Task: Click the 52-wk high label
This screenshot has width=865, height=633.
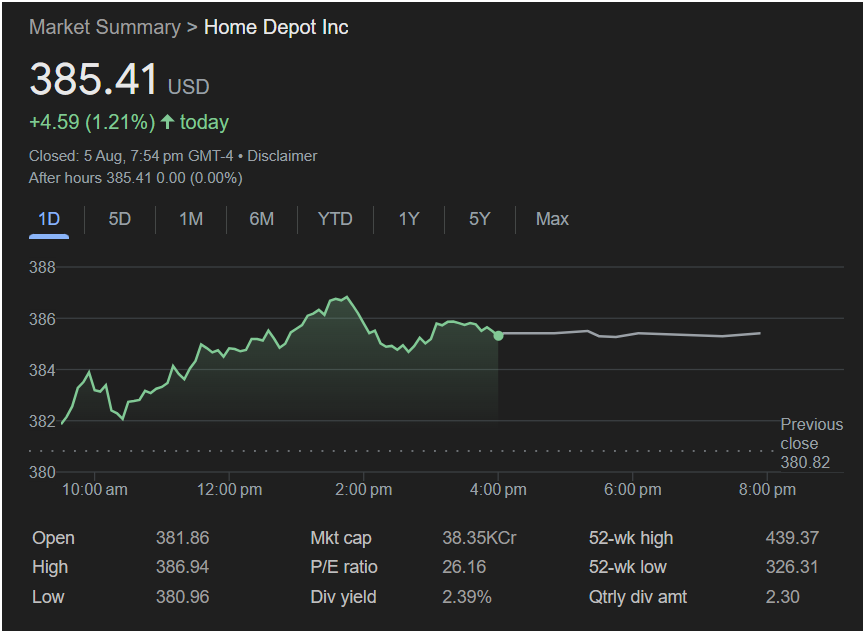Action: 631,538
